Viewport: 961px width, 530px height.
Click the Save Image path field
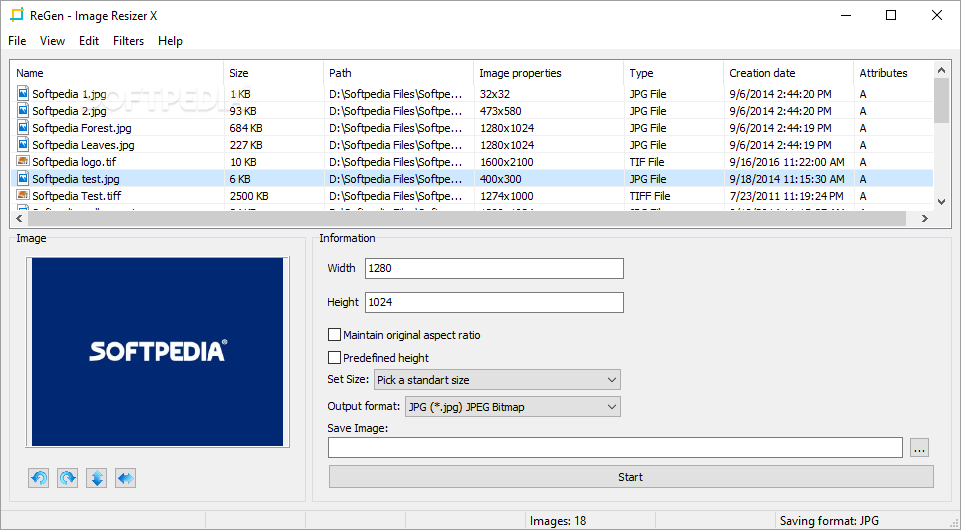pos(615,448)
